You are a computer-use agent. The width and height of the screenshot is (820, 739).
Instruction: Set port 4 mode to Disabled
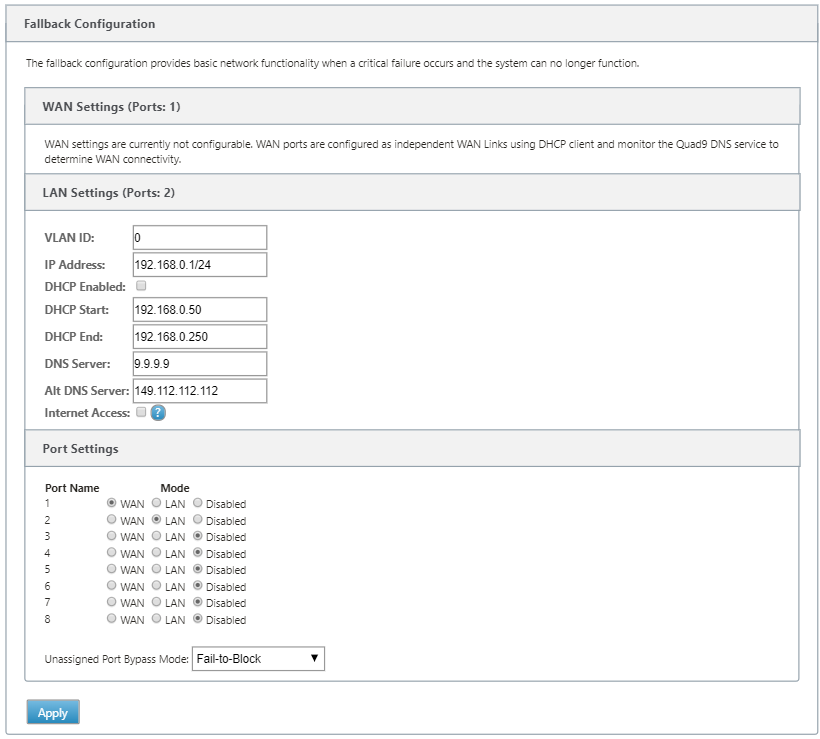click(x=198, y=552)
